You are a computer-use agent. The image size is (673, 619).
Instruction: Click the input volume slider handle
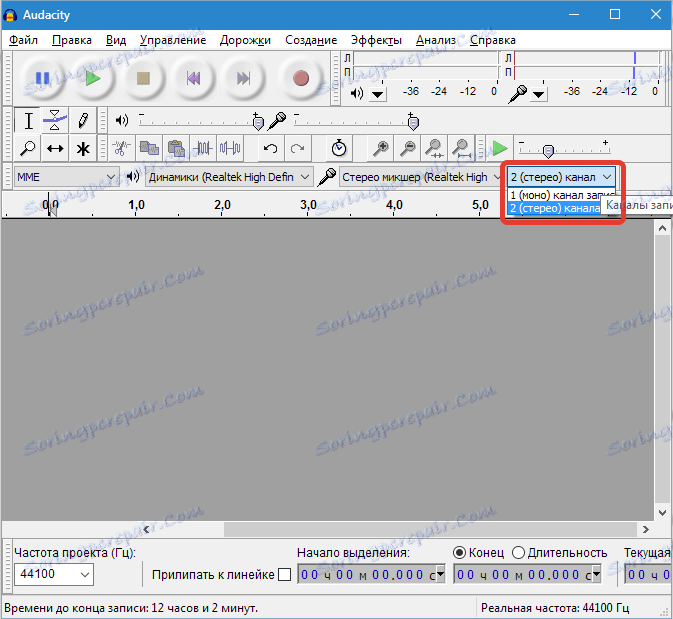coord(413,123)
